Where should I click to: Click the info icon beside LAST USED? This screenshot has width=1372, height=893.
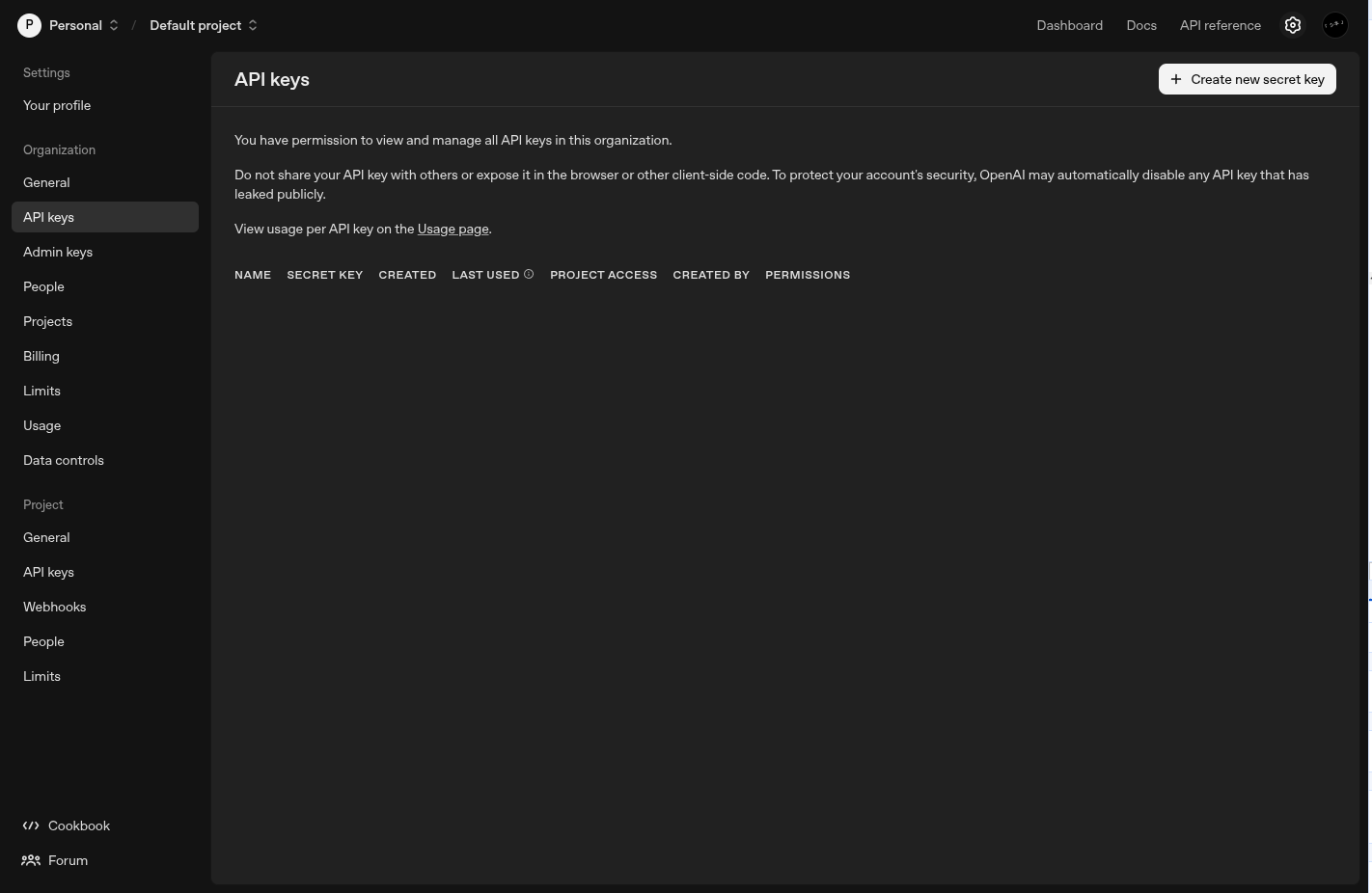click(x=529, y=274)
